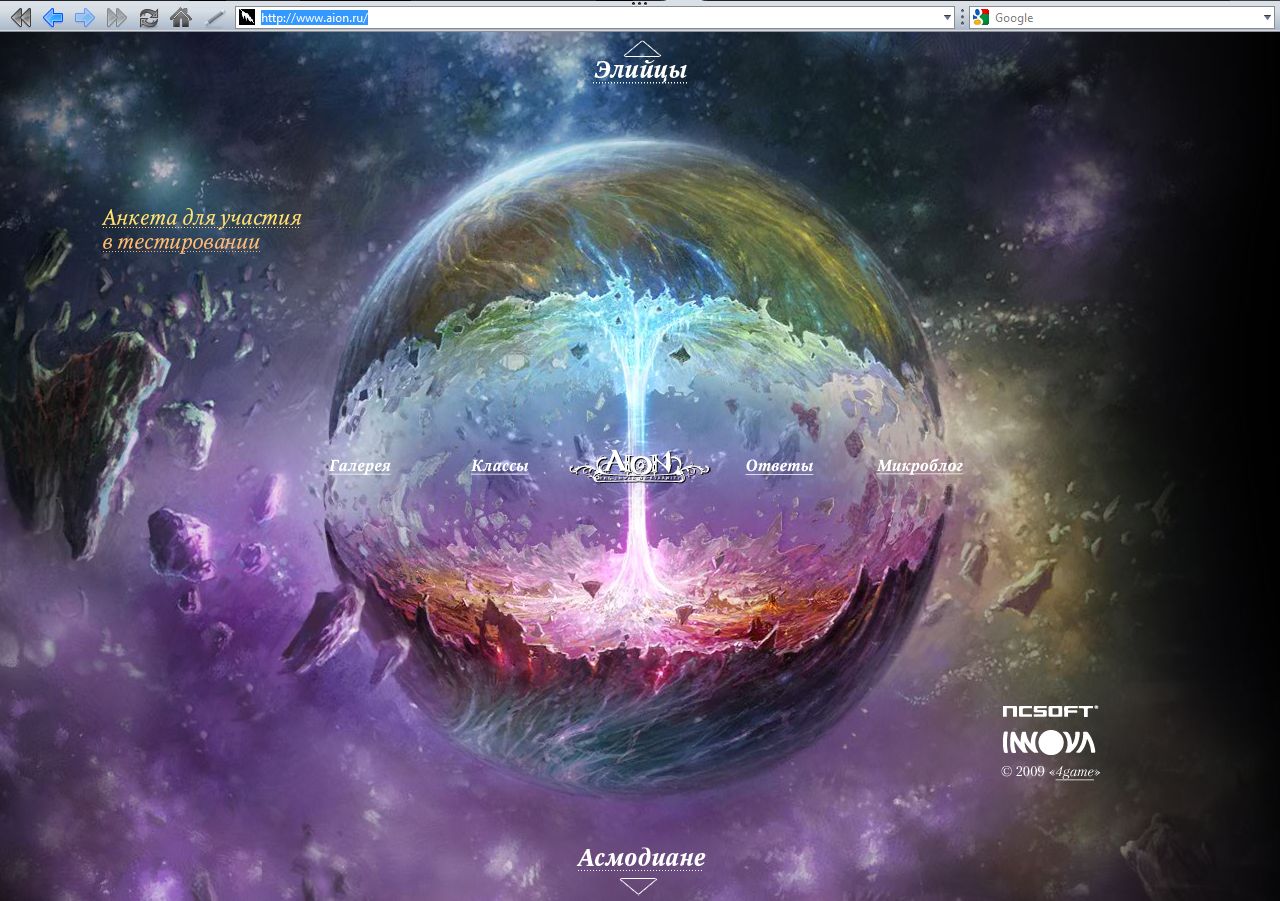Click the up arrow above Элийцы

tap(641, 48)
